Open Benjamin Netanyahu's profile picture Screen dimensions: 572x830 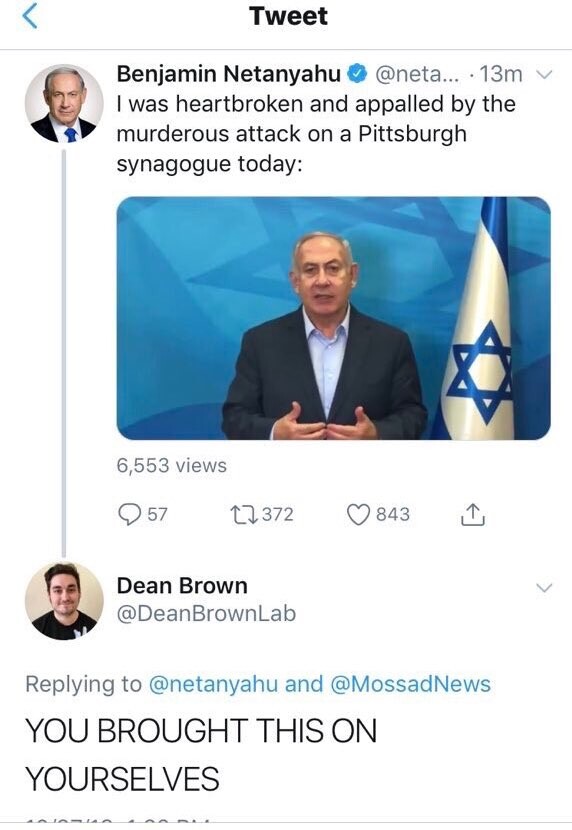point(64,104)
